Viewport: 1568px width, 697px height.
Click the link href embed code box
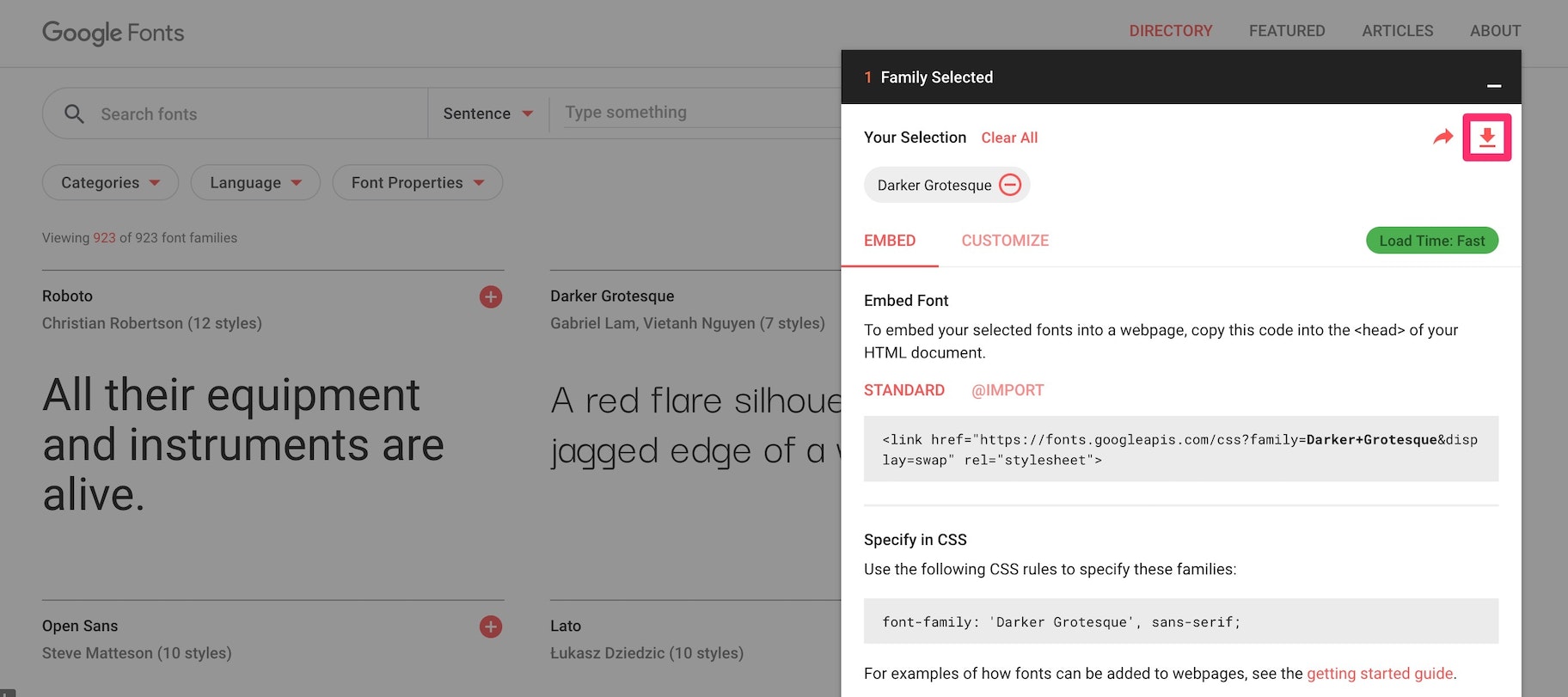[x=1181, y=449]
